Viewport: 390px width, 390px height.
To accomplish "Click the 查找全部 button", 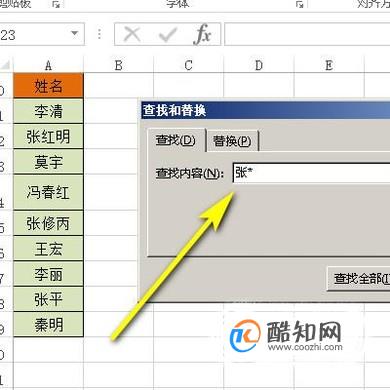I will [x=359, y=278].
